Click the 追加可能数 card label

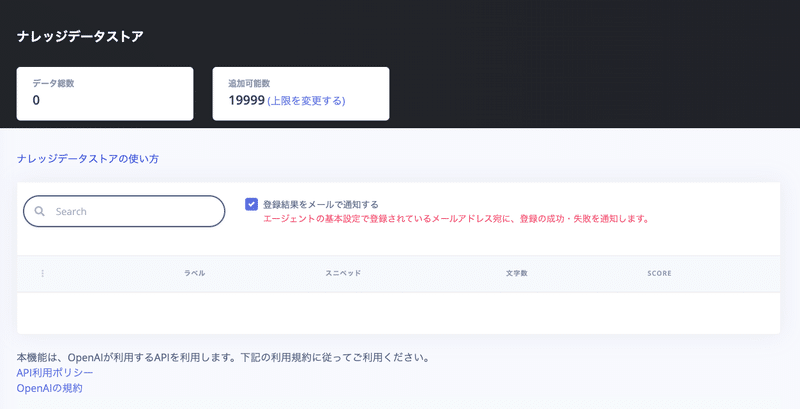(x=249, y=83)
